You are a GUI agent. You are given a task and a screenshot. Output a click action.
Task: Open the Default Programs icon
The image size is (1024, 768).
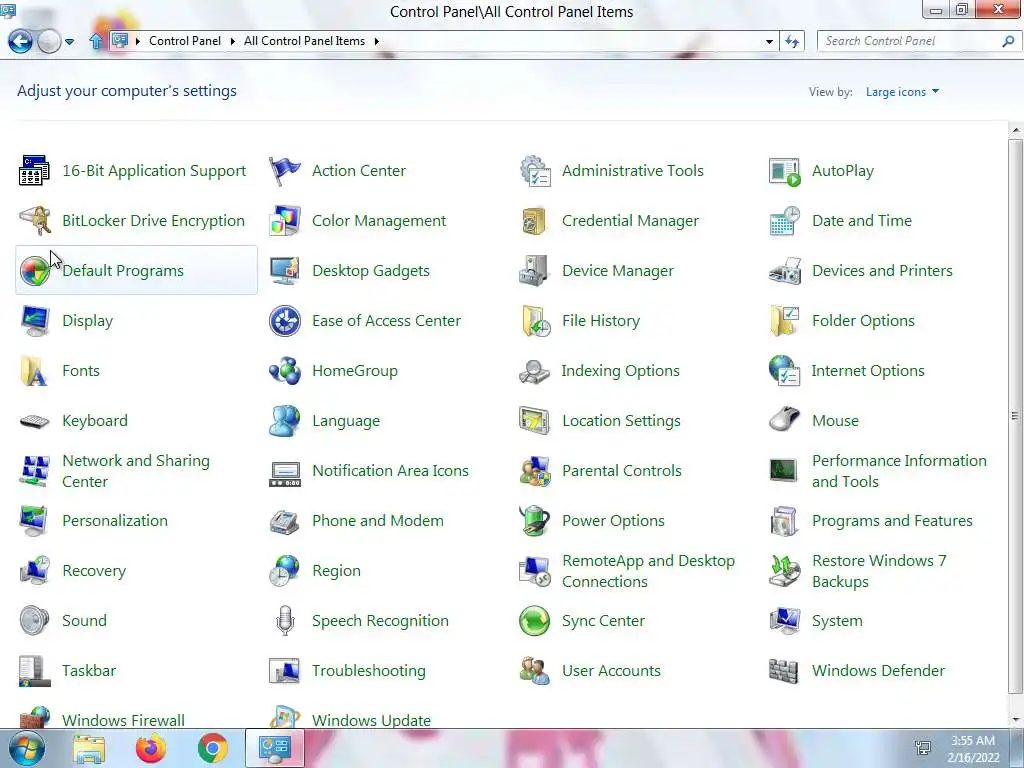click(34, 270)
